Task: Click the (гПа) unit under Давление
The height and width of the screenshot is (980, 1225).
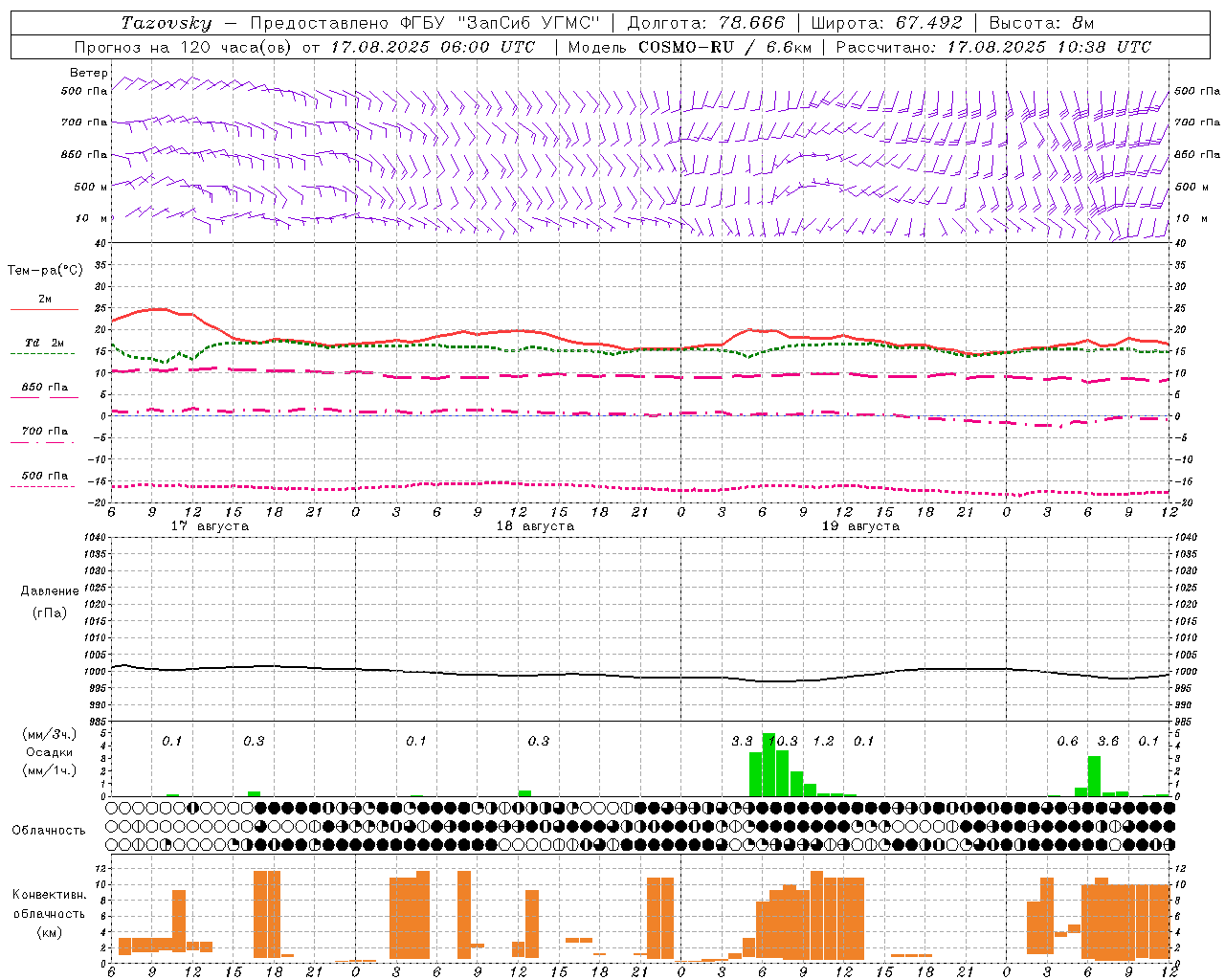Action: tap(50, 612)
